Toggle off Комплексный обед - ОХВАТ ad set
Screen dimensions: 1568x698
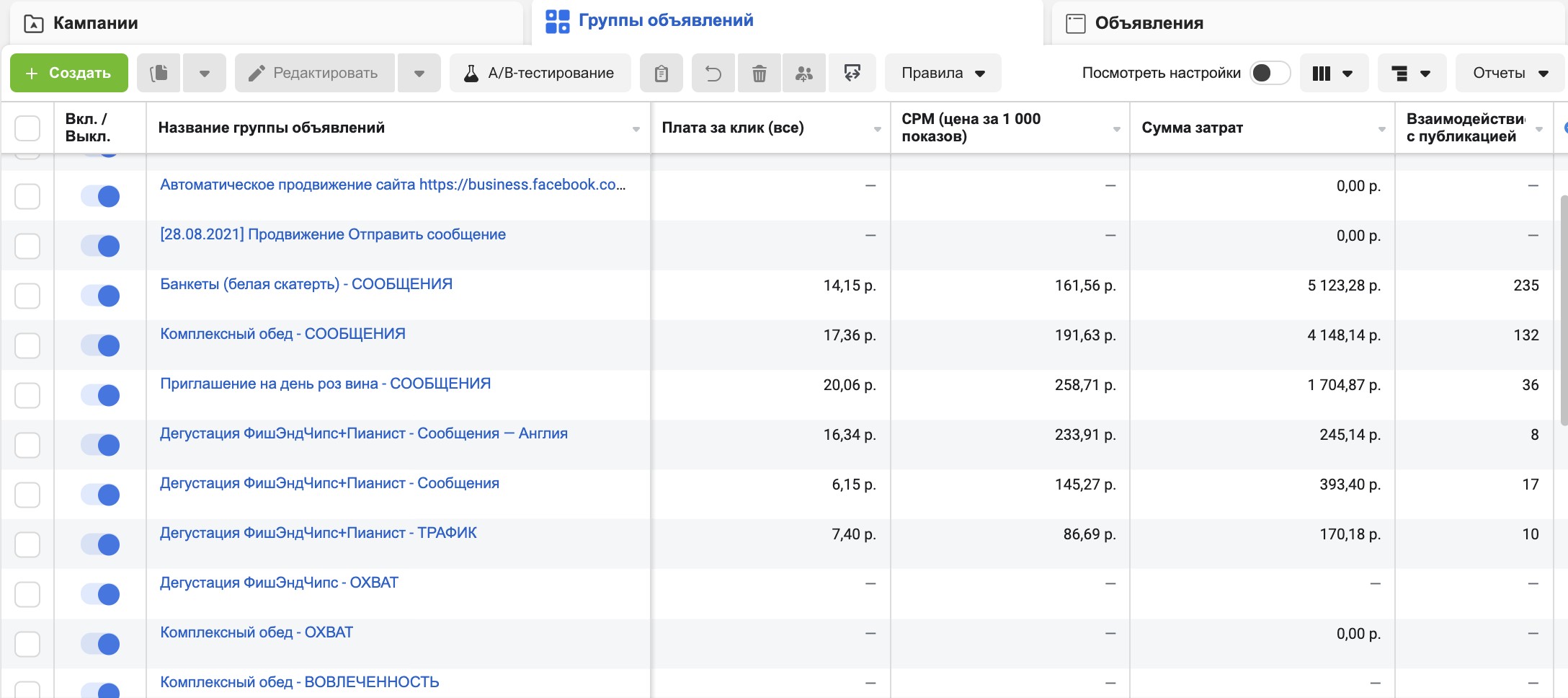[x=100, y=644]
